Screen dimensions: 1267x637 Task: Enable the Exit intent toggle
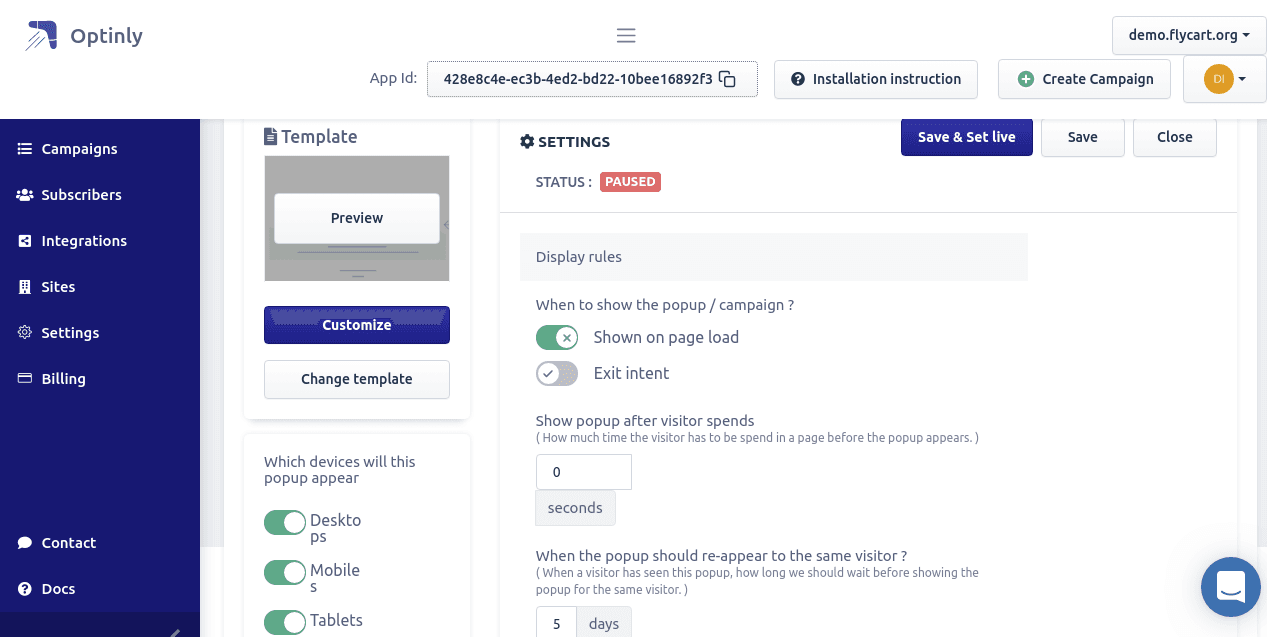coord(557,374)
